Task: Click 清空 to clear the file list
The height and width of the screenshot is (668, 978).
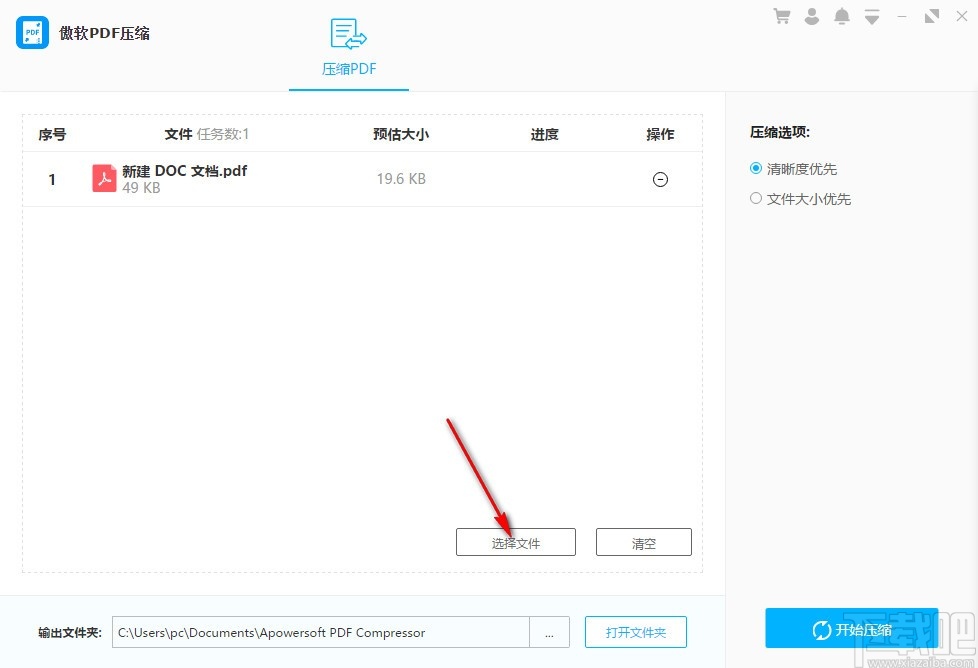Action: pyautogui.click(x=644, y=541)
